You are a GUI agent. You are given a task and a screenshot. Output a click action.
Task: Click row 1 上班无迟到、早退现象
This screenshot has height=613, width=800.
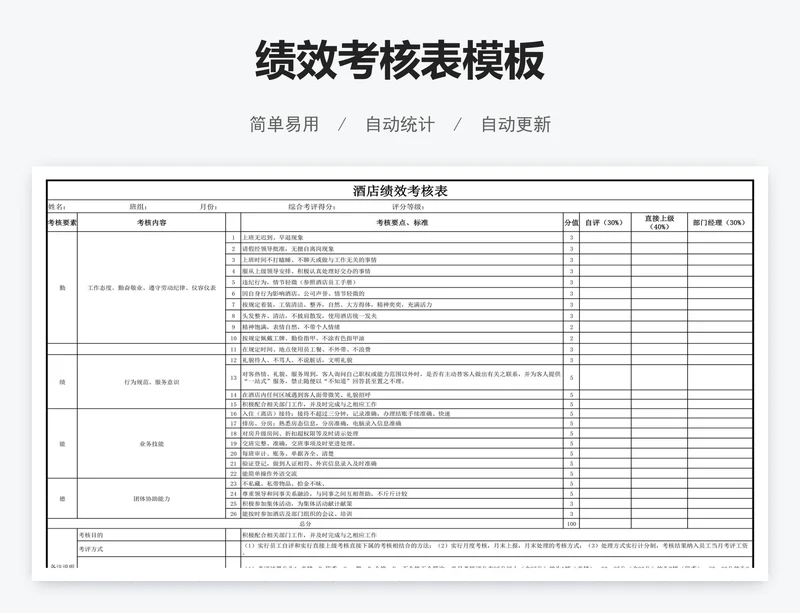(x=402, y=237)
